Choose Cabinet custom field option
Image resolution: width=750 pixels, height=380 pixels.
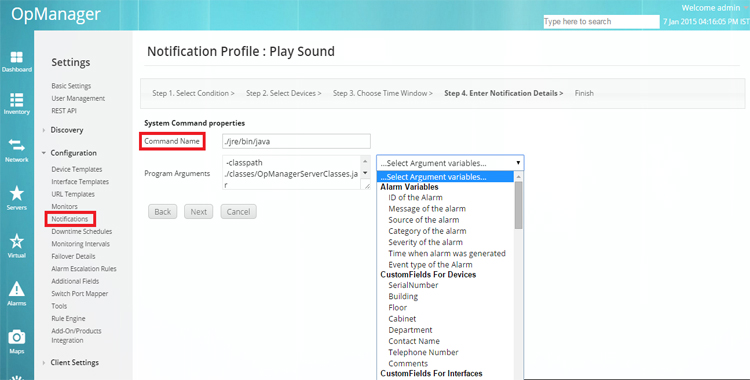click(x=402, y=319)
